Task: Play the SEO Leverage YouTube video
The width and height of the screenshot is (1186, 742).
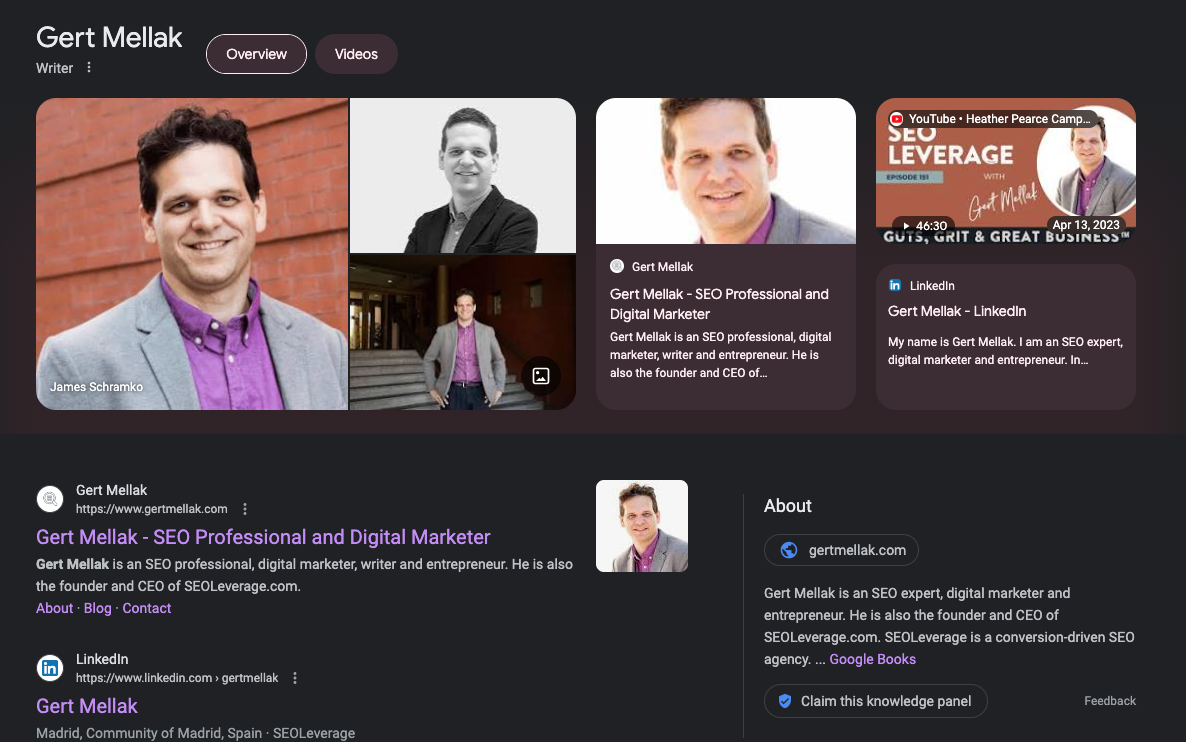Action: point(1006,171)
